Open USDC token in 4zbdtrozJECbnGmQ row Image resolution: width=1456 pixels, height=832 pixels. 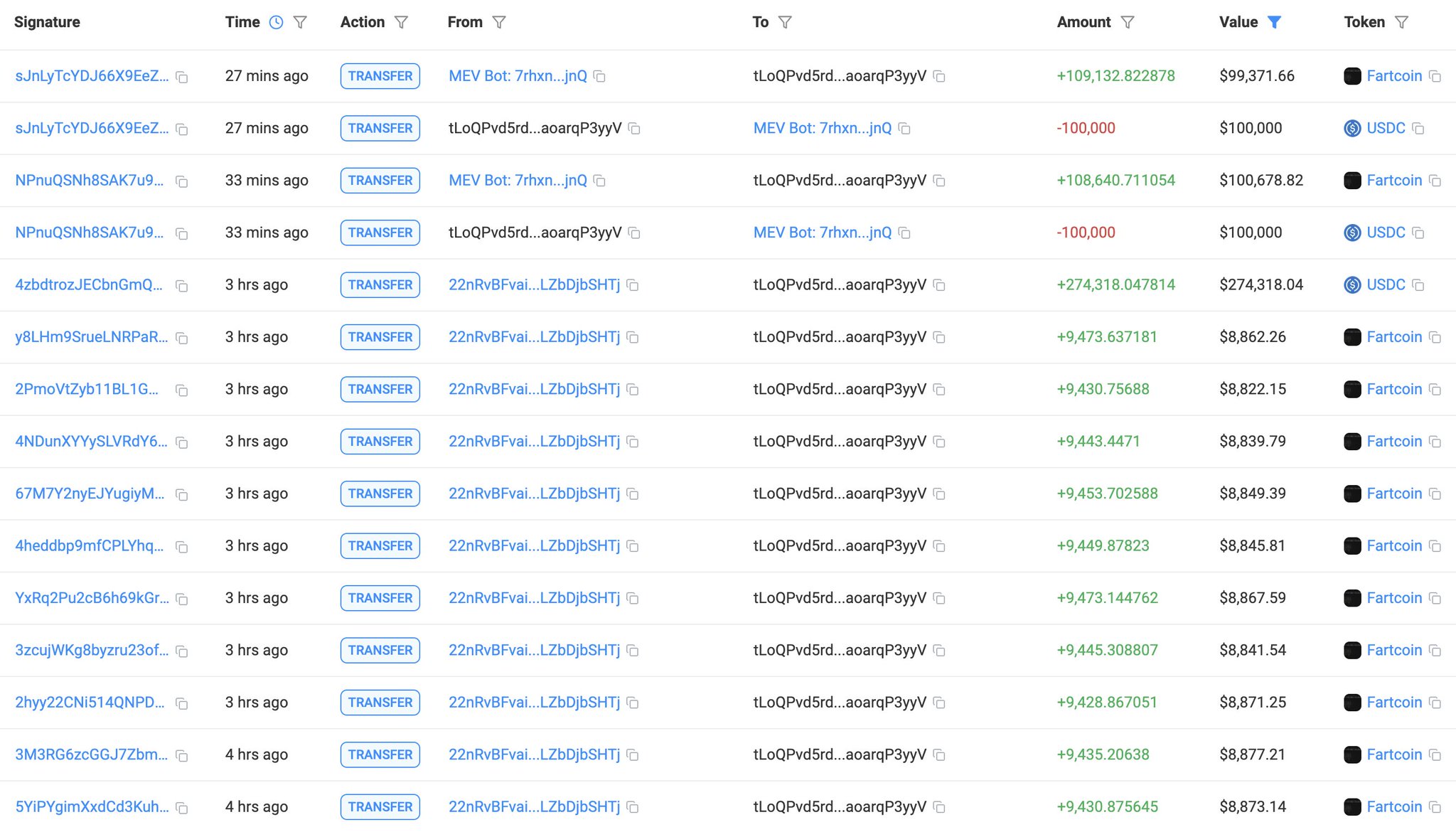pyautogui.click(x=1386, y=284)
